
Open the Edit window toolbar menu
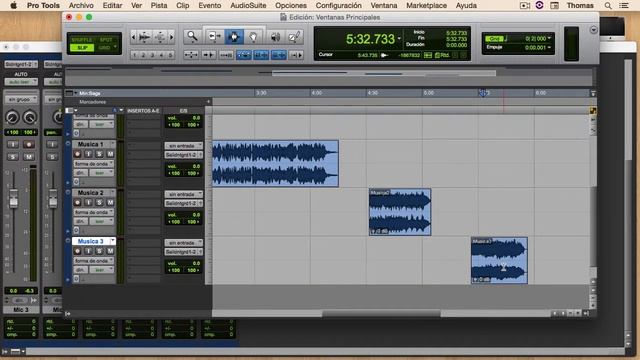[593, 30]
